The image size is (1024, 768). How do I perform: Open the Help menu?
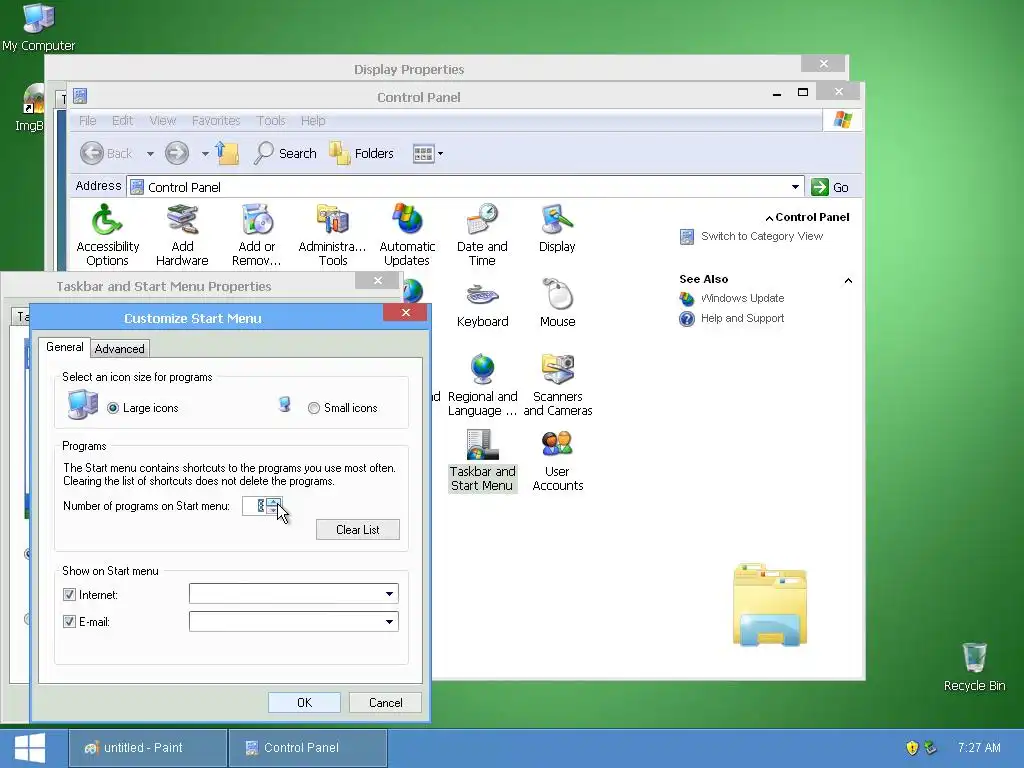[313, 121]
